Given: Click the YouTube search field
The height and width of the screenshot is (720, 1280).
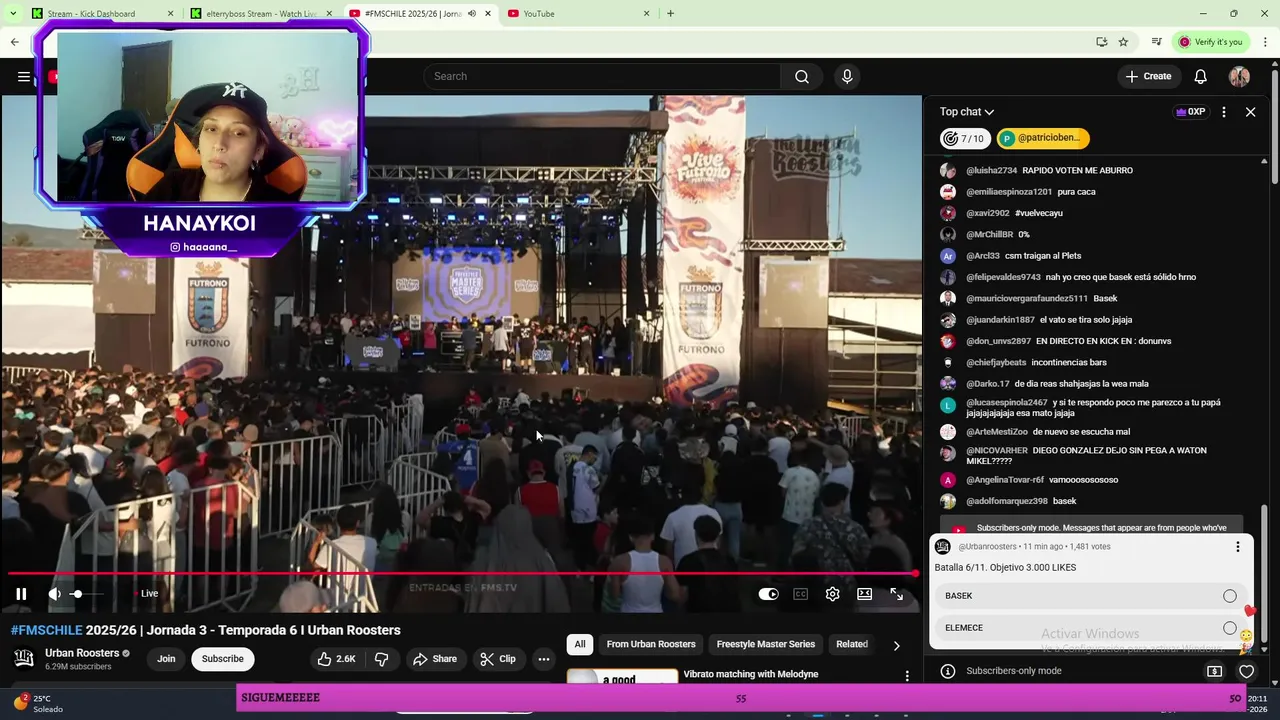Looking at the screenshot, I should pos(603,77).
